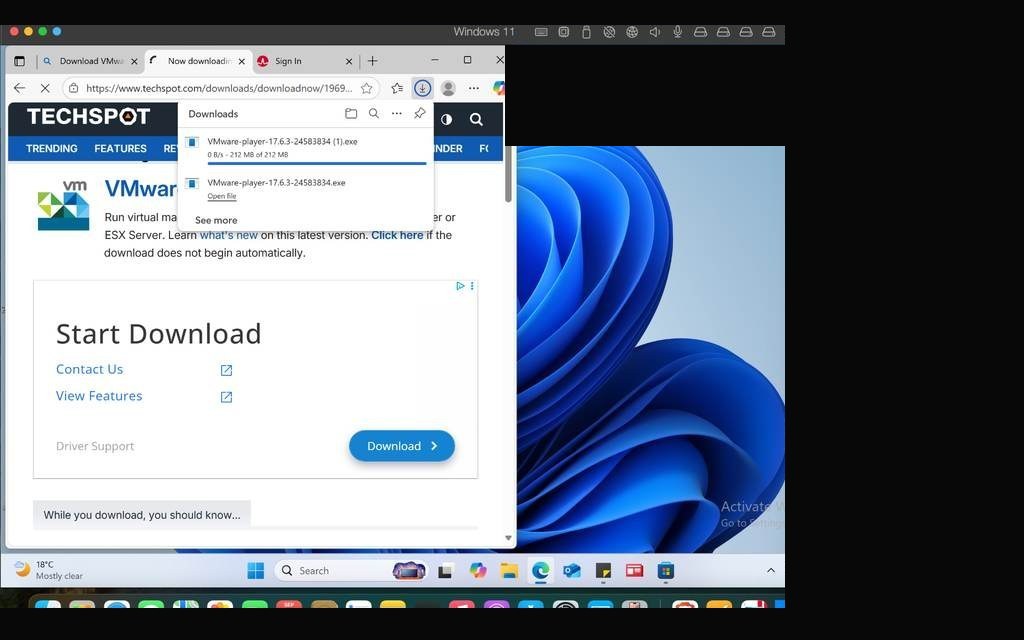Viewport: 1024px width, 640px height.
Task: Open Task View on Windows taskbar
Action: pyautogui.click(x=446, y=571)
